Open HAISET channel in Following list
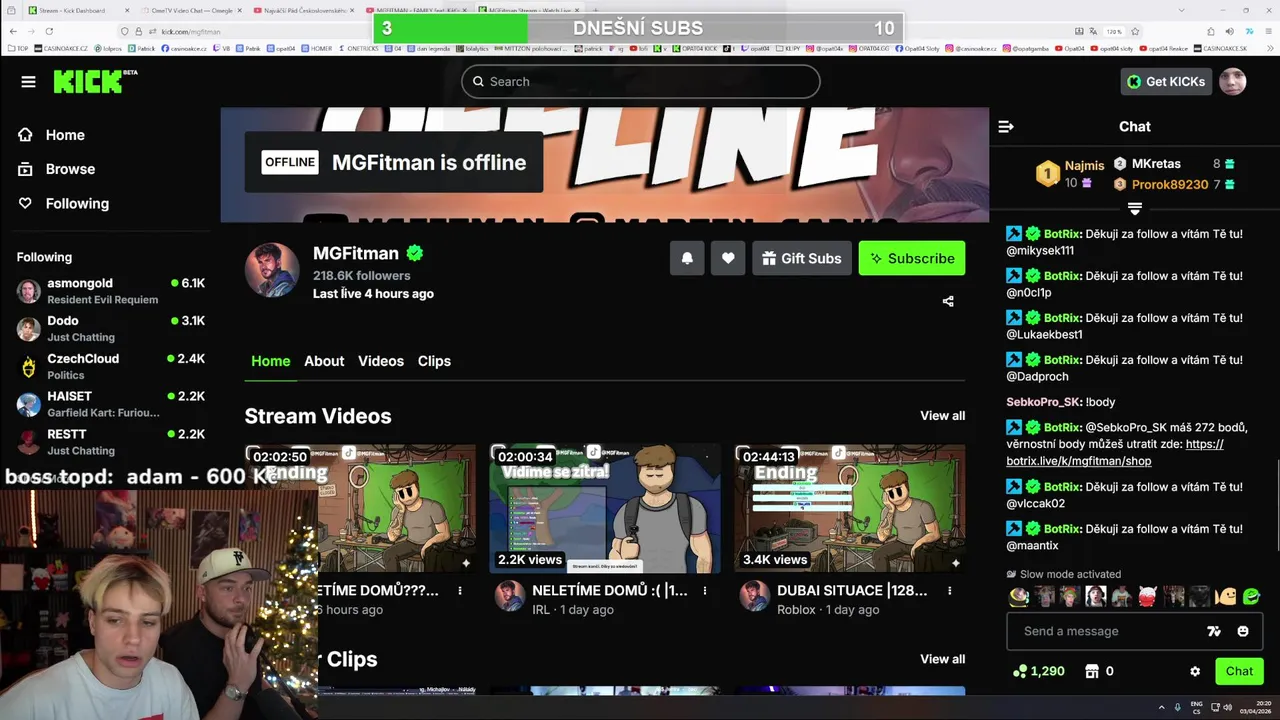This screenshot has width=1280, height=720. tap(110, 404)
